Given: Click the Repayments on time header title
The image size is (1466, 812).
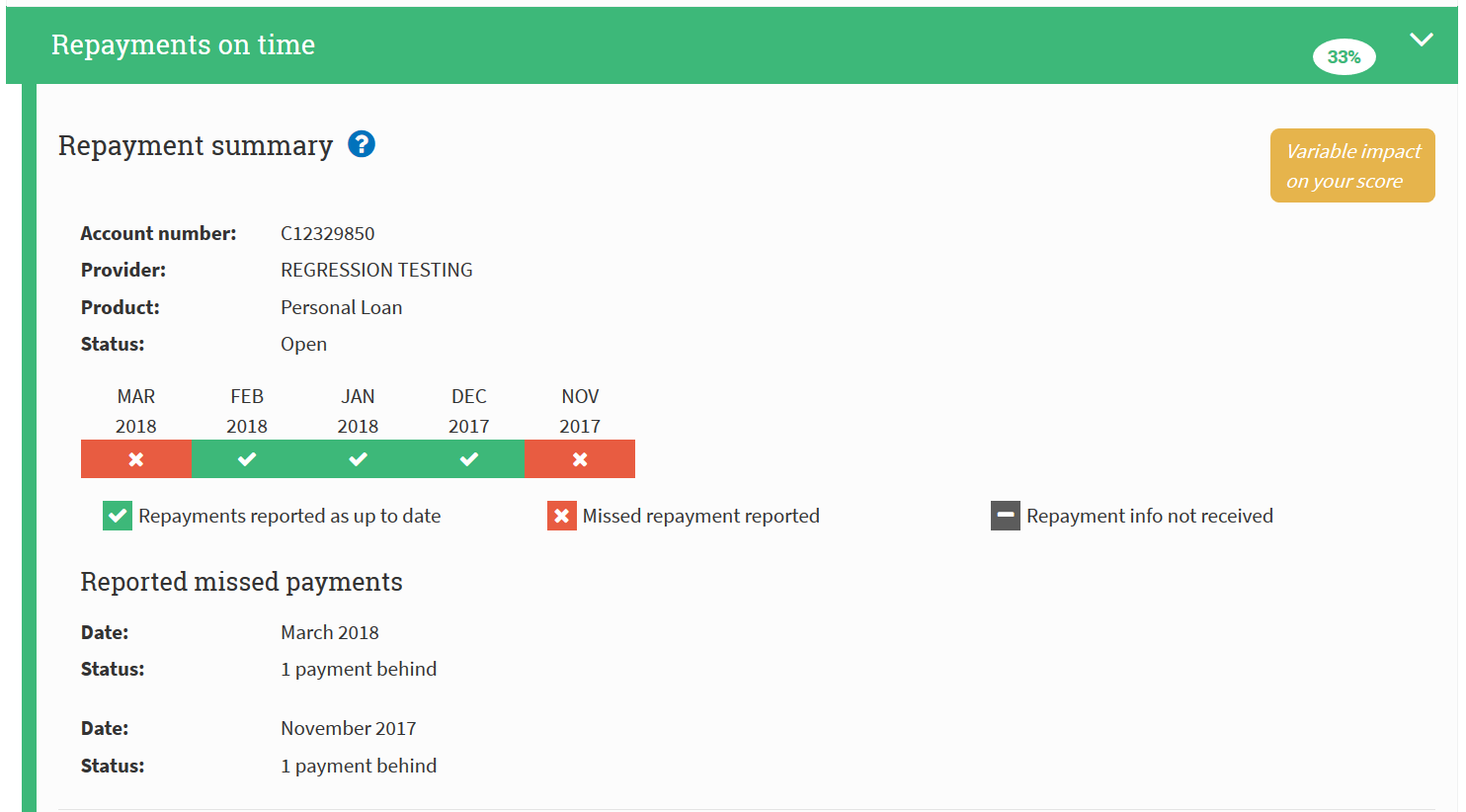Looking at the screenshot, I should [x=183, y=45].
